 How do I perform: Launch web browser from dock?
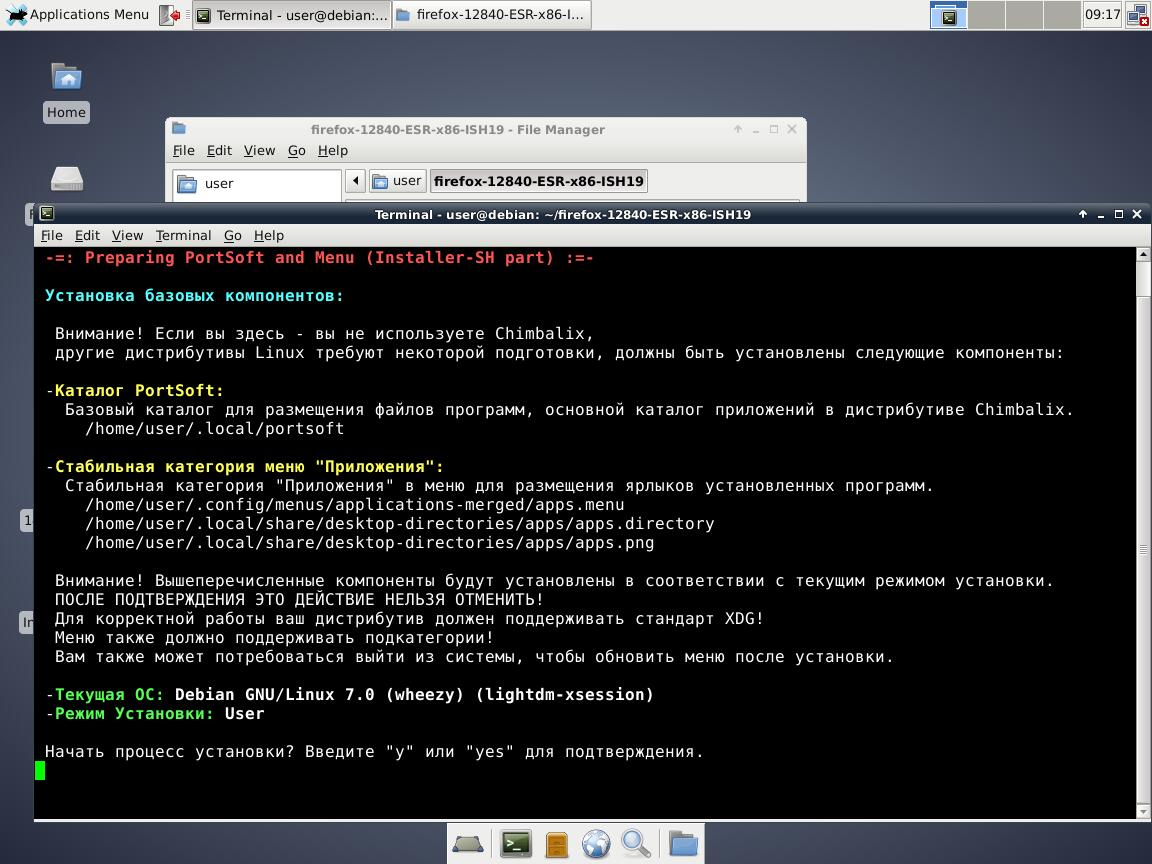click(x=596, y=844)
